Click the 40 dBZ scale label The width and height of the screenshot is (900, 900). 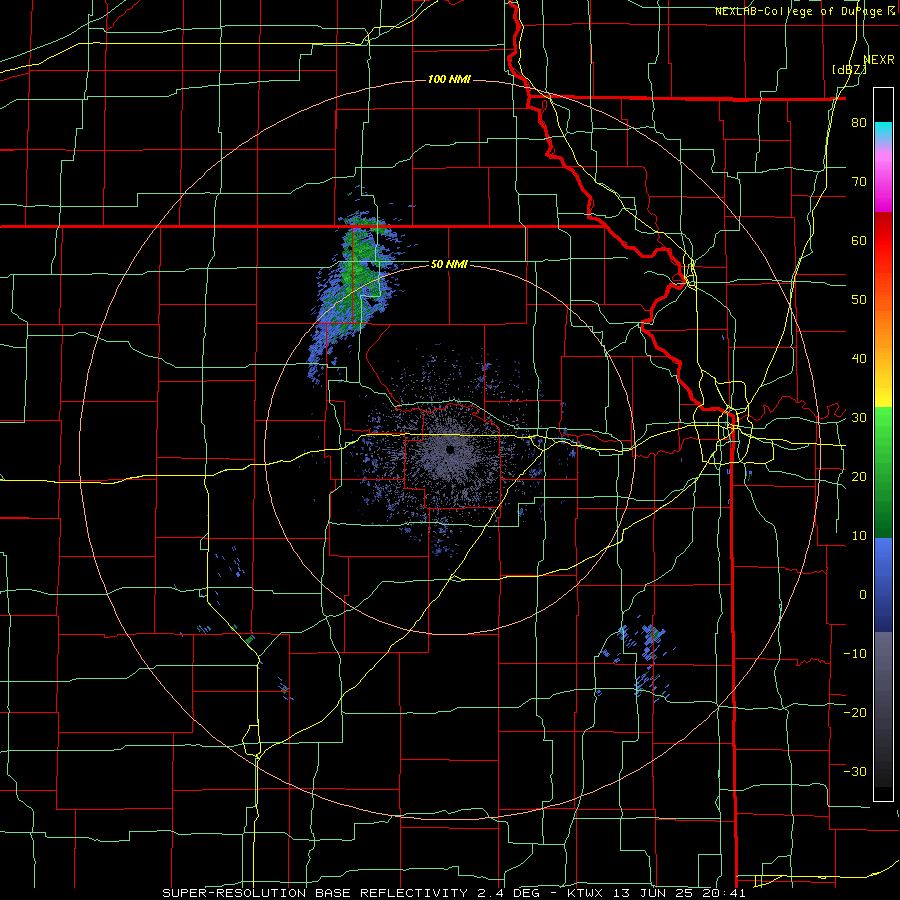tap(859, 359)
